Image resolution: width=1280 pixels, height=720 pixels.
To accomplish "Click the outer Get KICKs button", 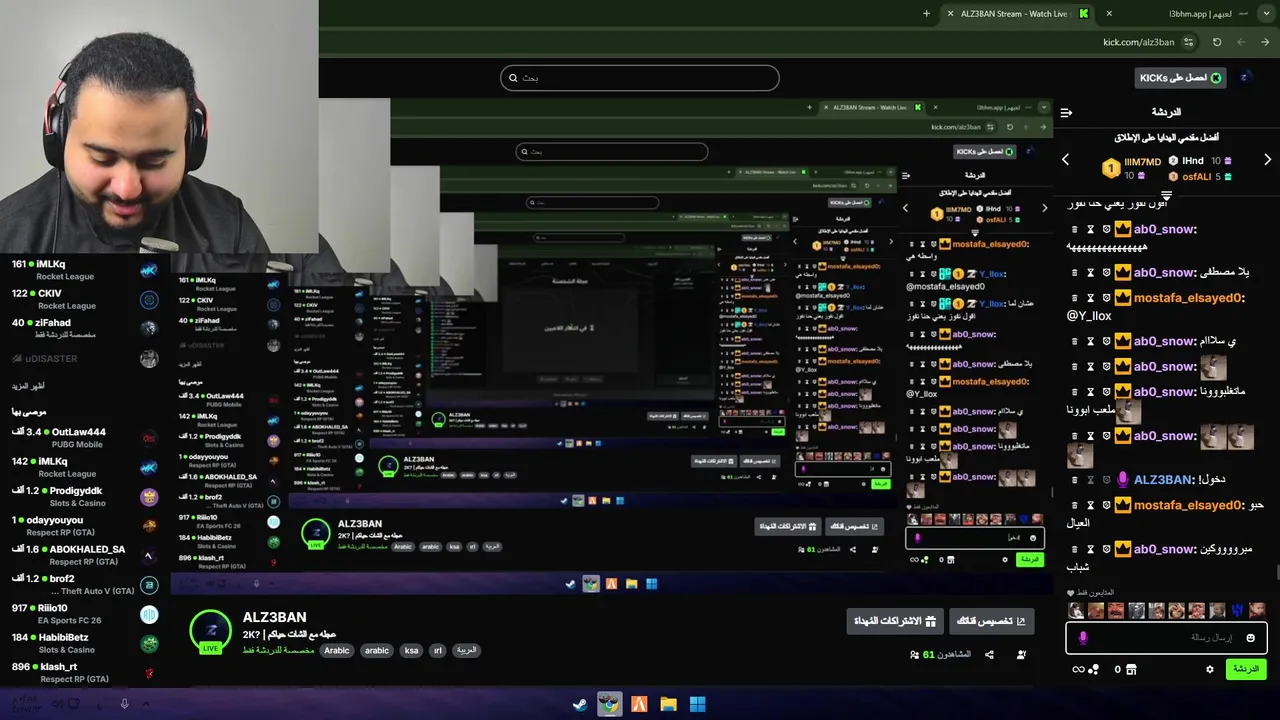I will coord(1181,78).
